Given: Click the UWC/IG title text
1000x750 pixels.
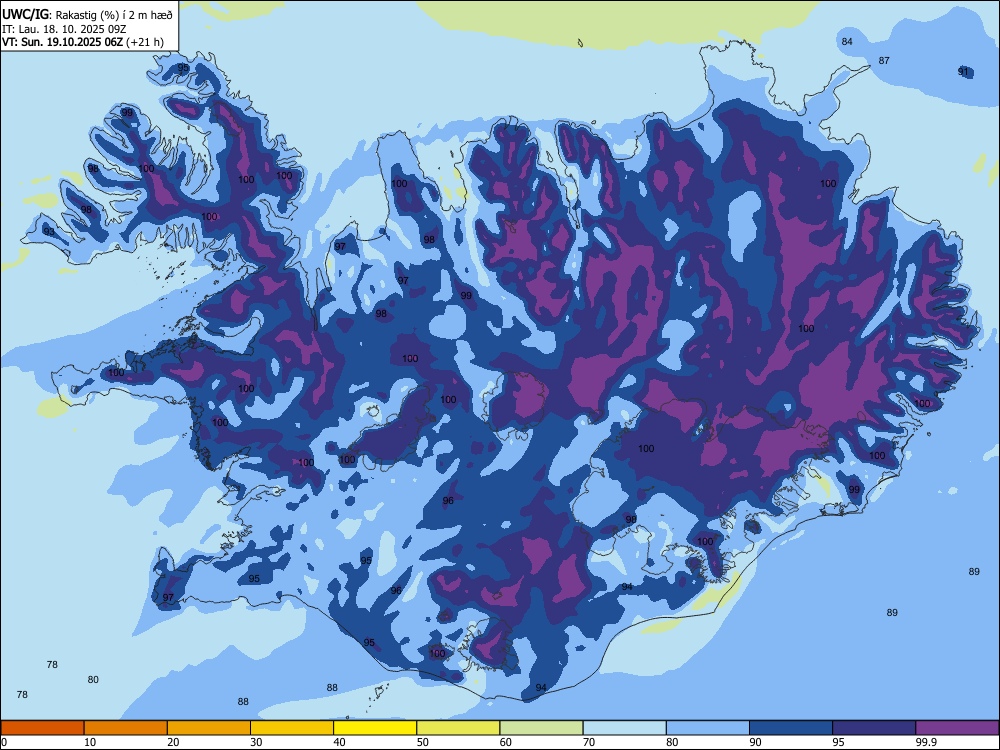Looking at the screenshot, I should tap(26, 14).
